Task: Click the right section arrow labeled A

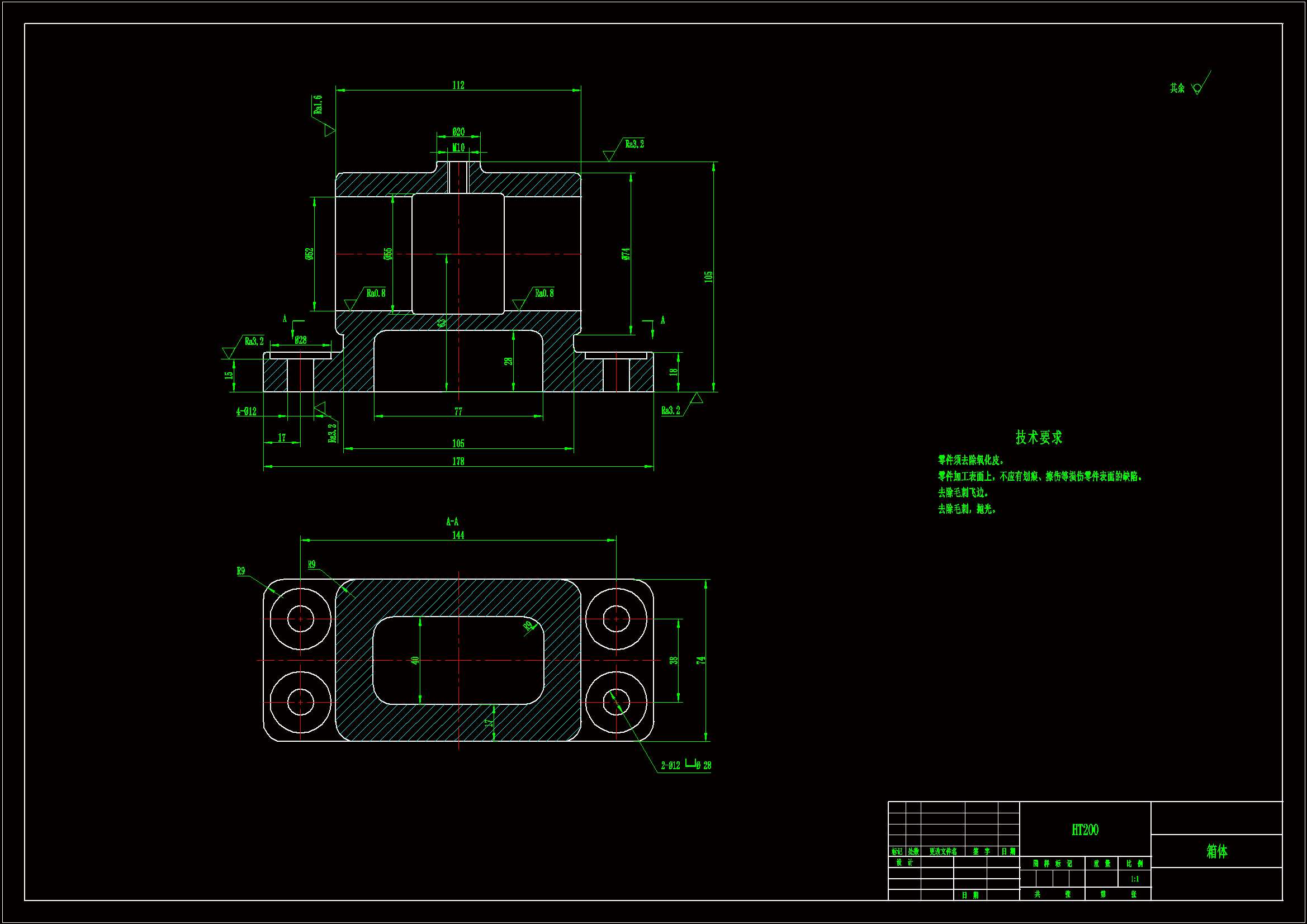Action: (x=652, y=330)
